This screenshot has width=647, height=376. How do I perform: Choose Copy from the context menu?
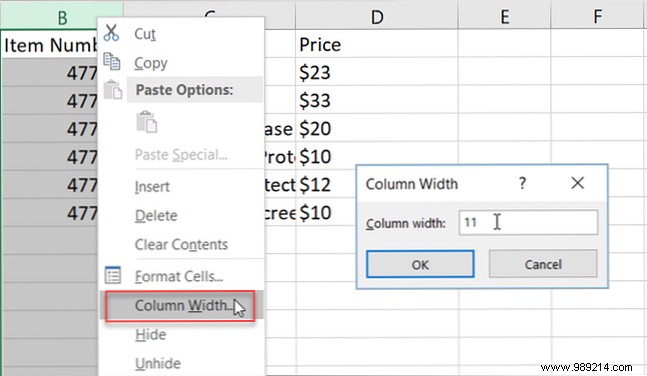click(182, 63)
